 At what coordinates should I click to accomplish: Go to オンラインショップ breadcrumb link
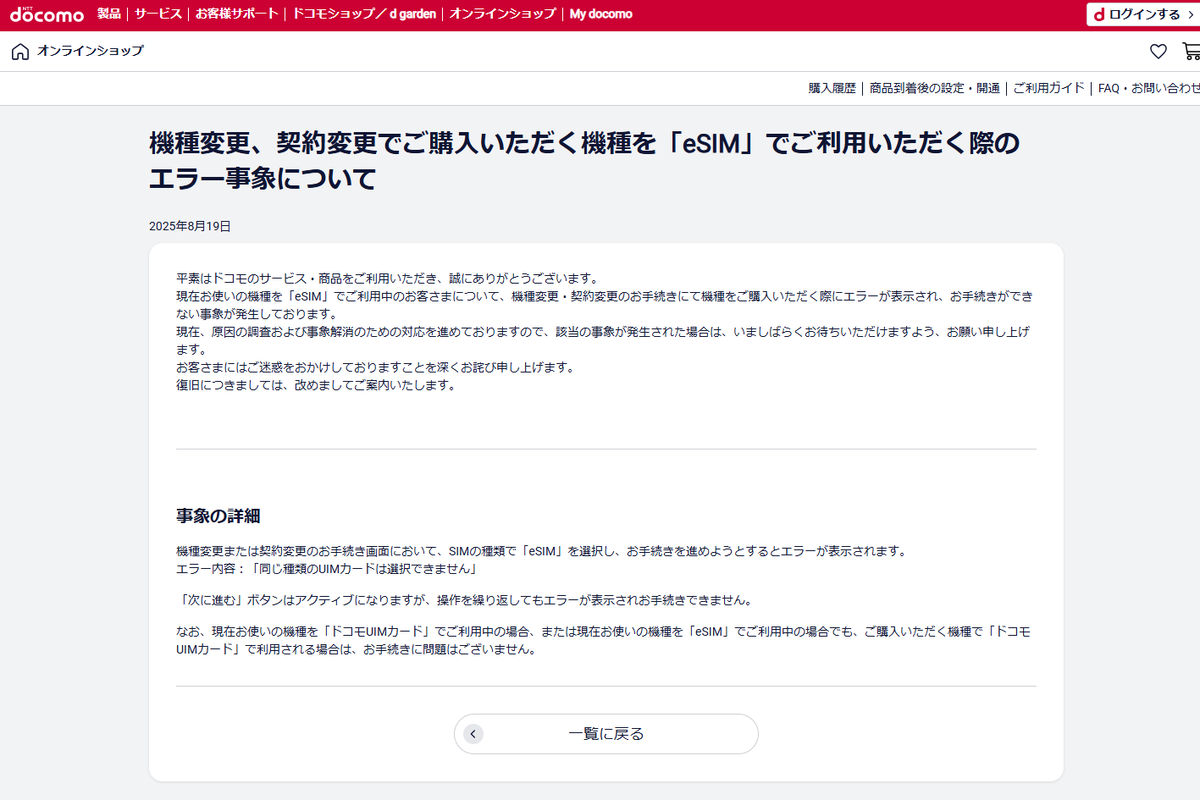point(90,51)
